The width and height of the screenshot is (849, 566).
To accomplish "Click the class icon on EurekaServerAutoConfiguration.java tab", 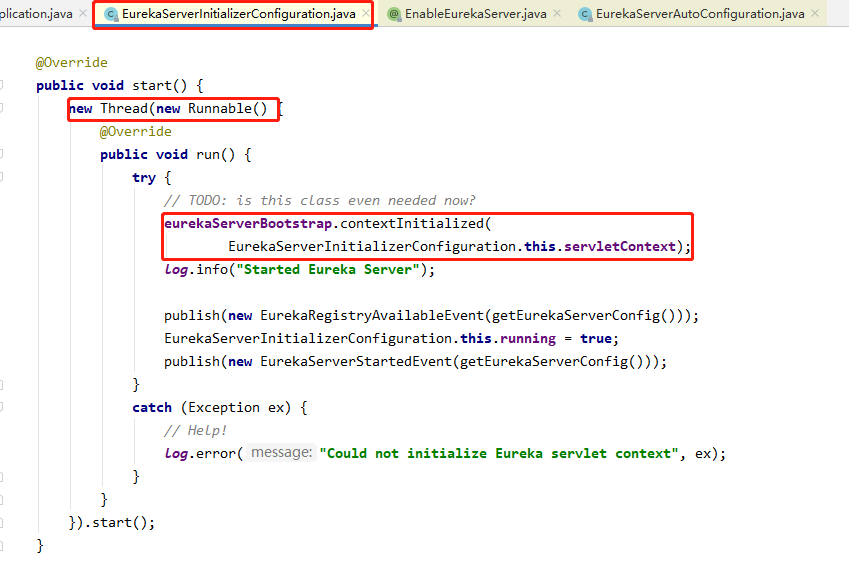I will [x=585, y=15].
